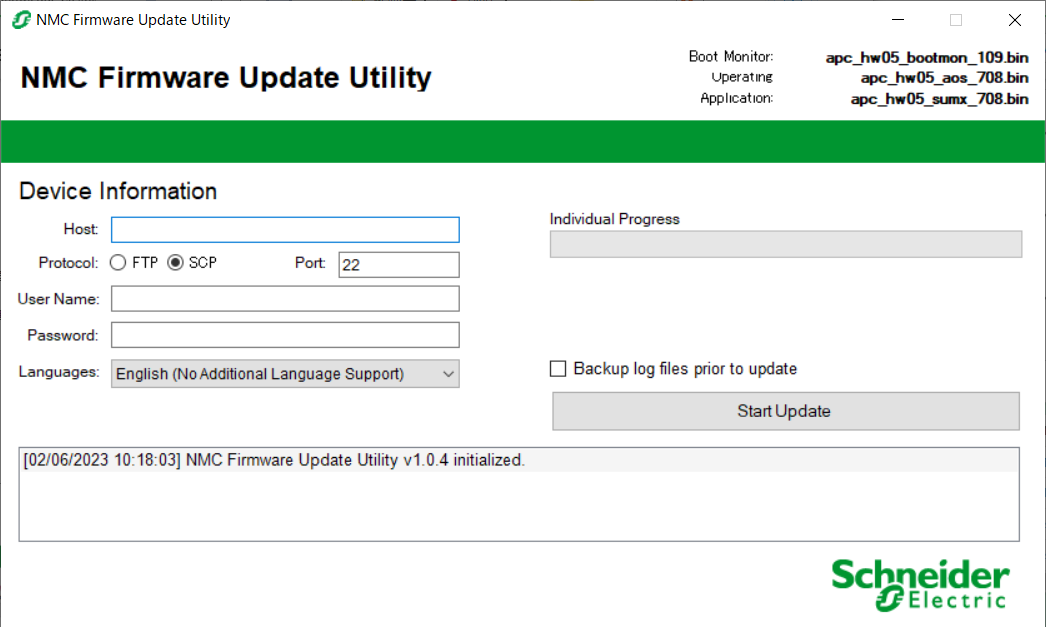Click into the Password field
1046x627 pixels.
click(285, 335)
